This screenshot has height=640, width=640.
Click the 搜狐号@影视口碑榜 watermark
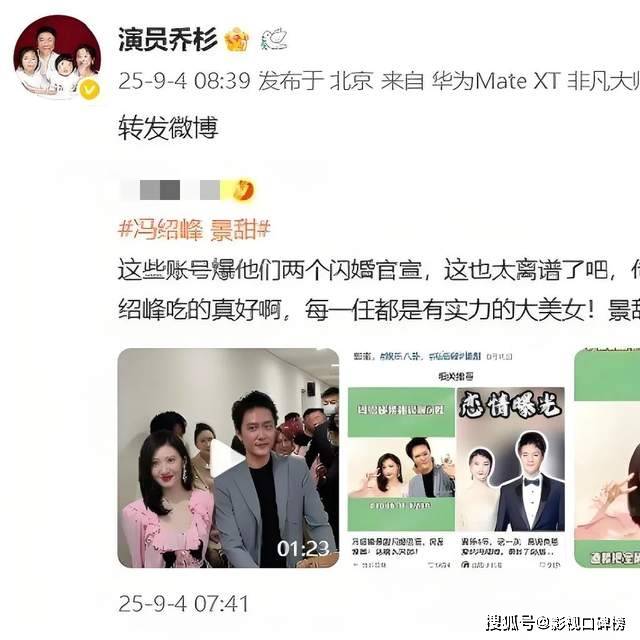(x=556, y=623)
